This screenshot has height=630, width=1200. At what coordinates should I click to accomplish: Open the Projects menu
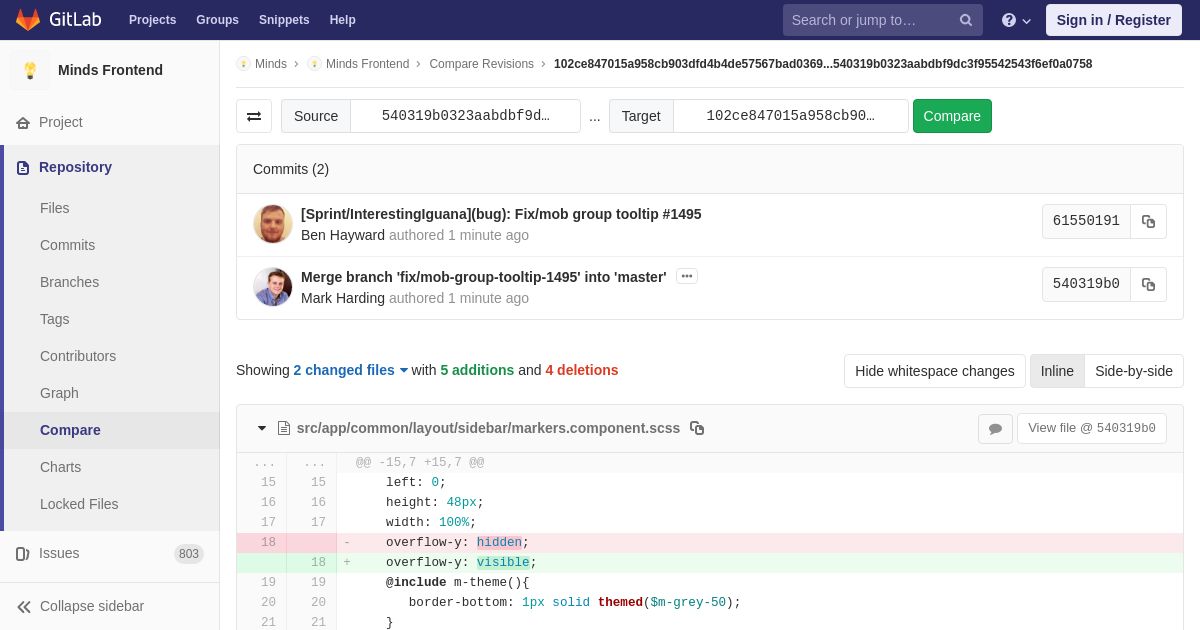coord(152,20)
